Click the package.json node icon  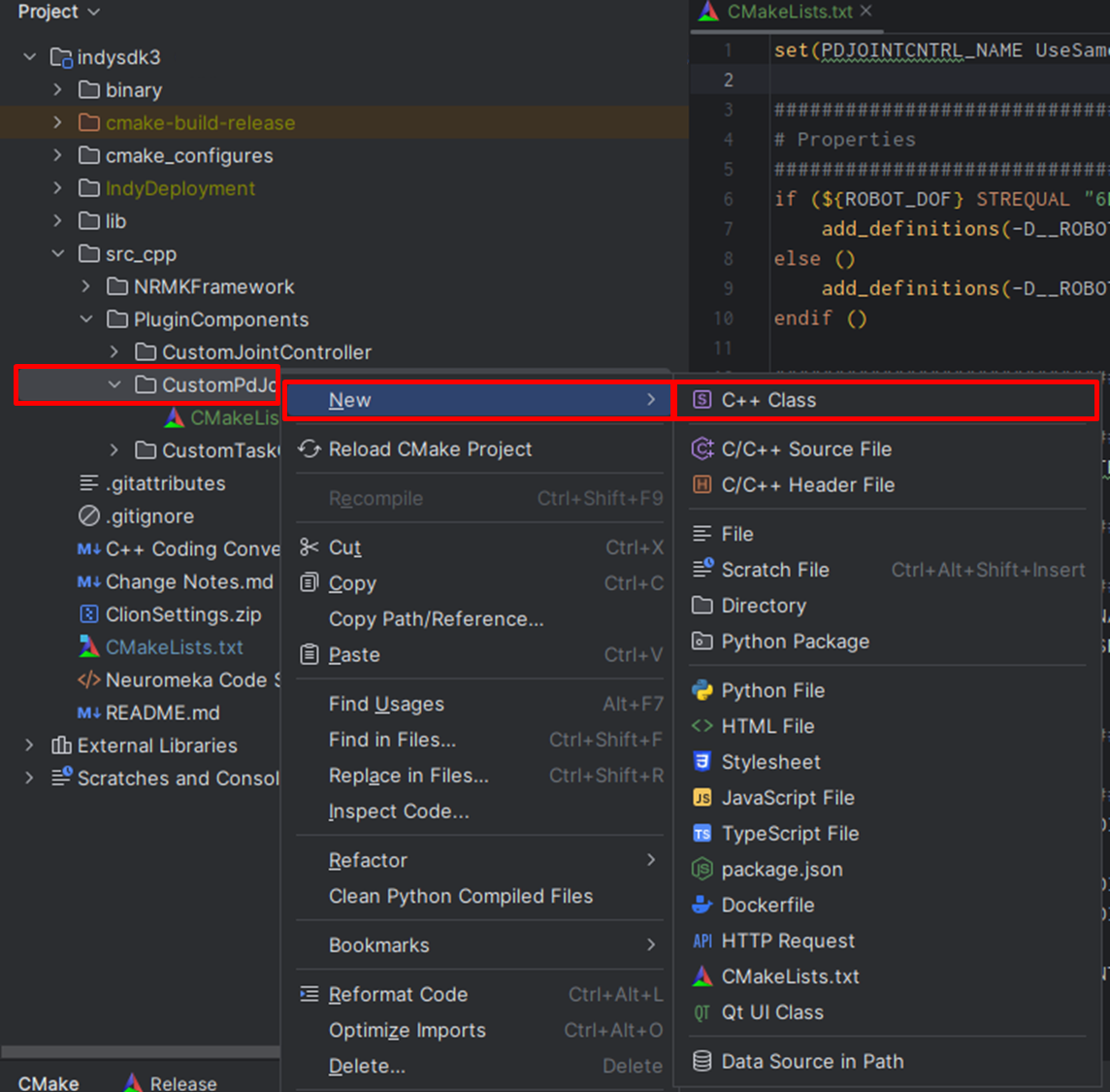[702, 869]
